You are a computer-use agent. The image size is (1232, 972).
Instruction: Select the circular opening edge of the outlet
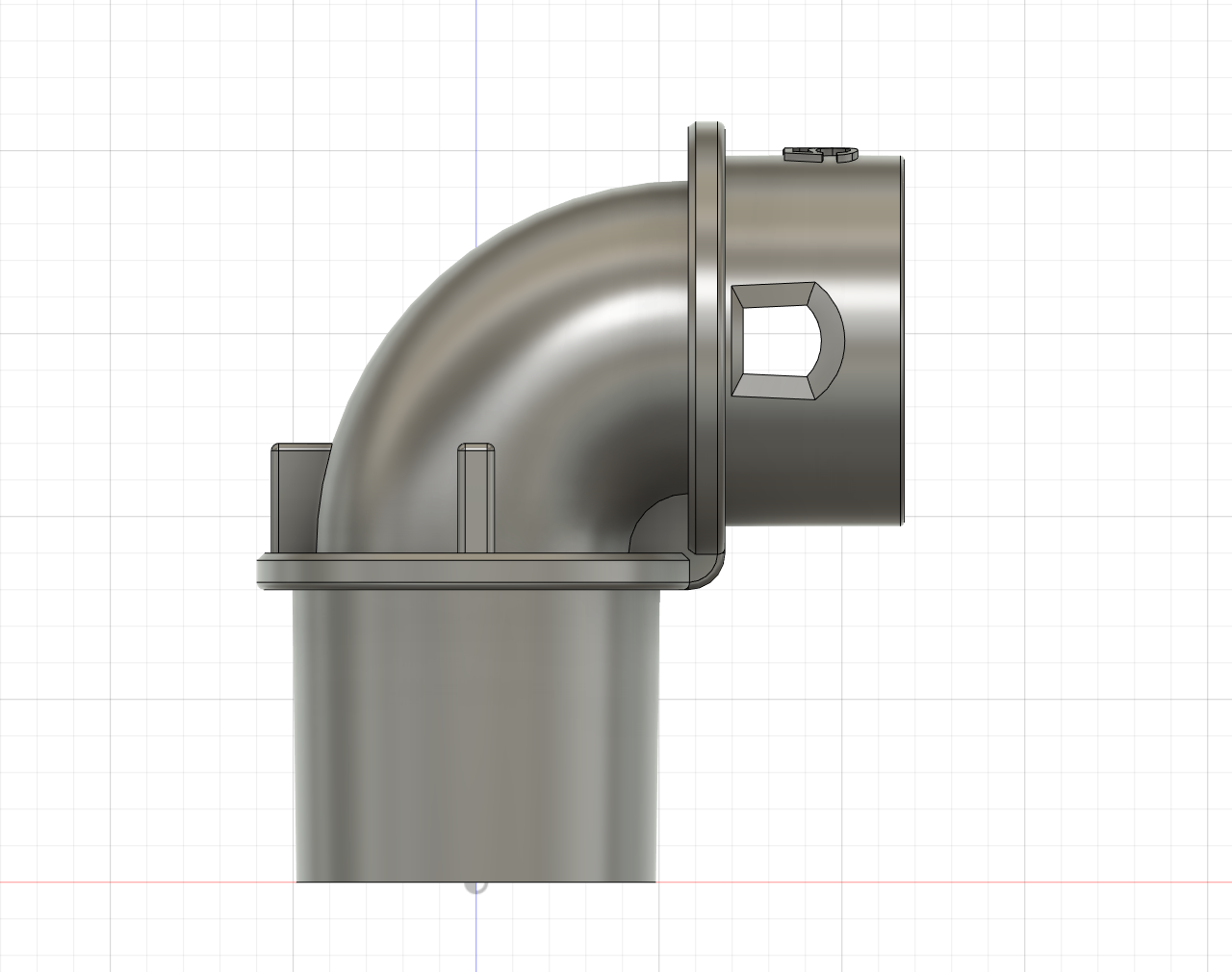point(903,337)
